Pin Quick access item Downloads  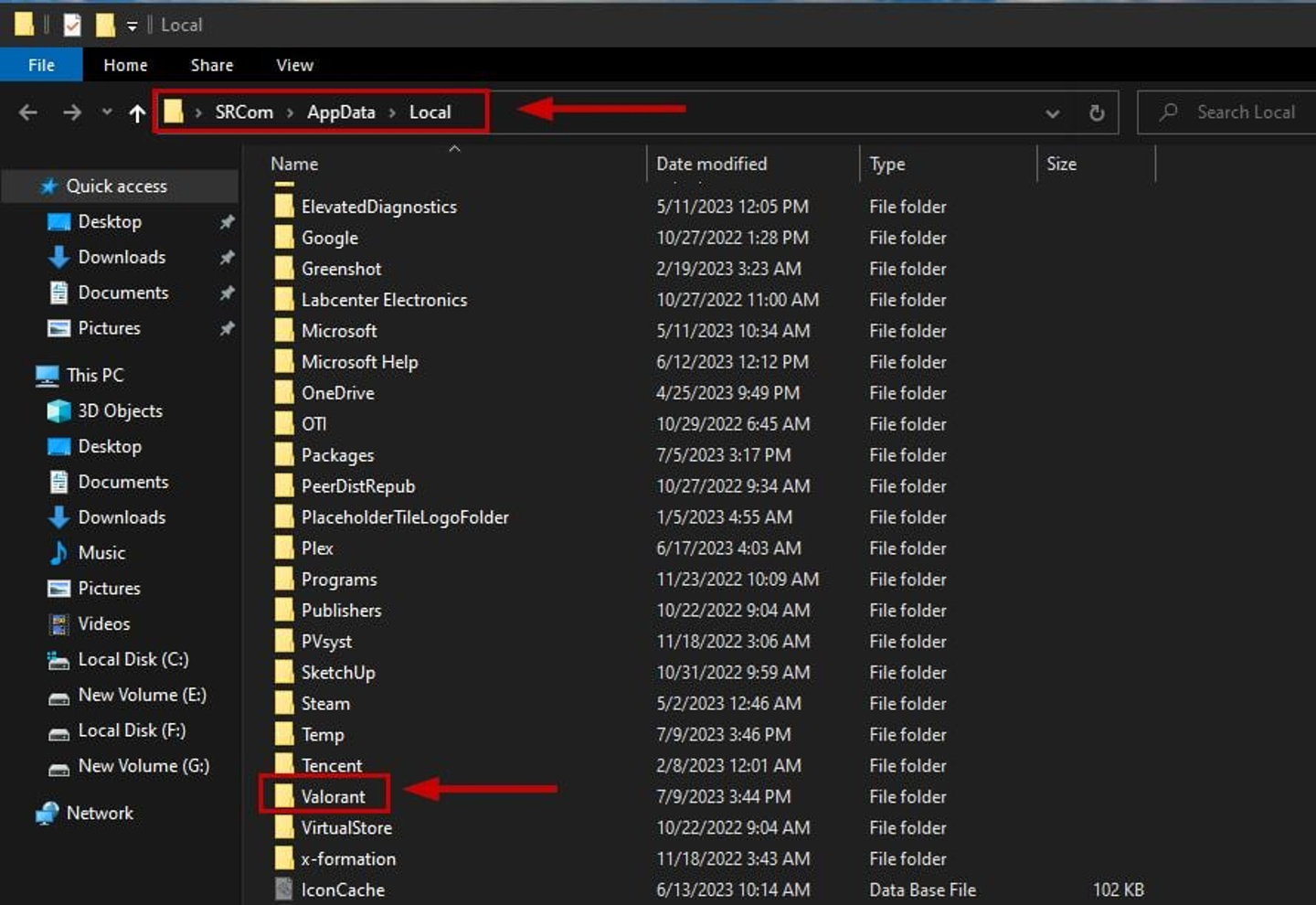pyautogui.click(x=227, y=257)
